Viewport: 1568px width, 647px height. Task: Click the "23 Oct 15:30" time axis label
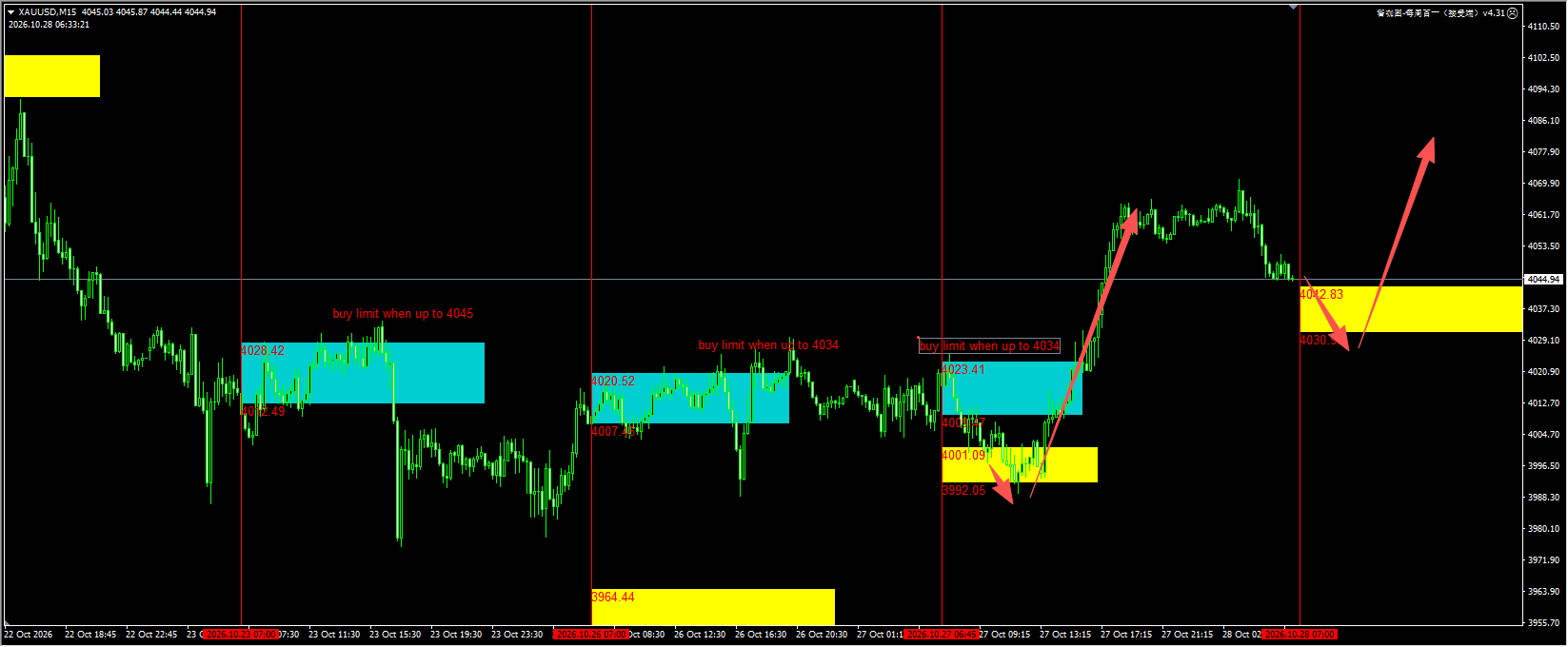point(395,635)
